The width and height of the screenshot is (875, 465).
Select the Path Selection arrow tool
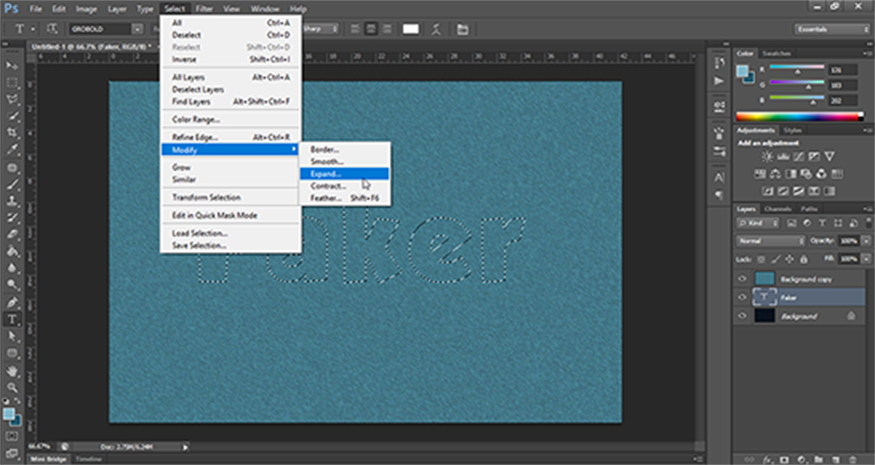(x=12, y=336)
